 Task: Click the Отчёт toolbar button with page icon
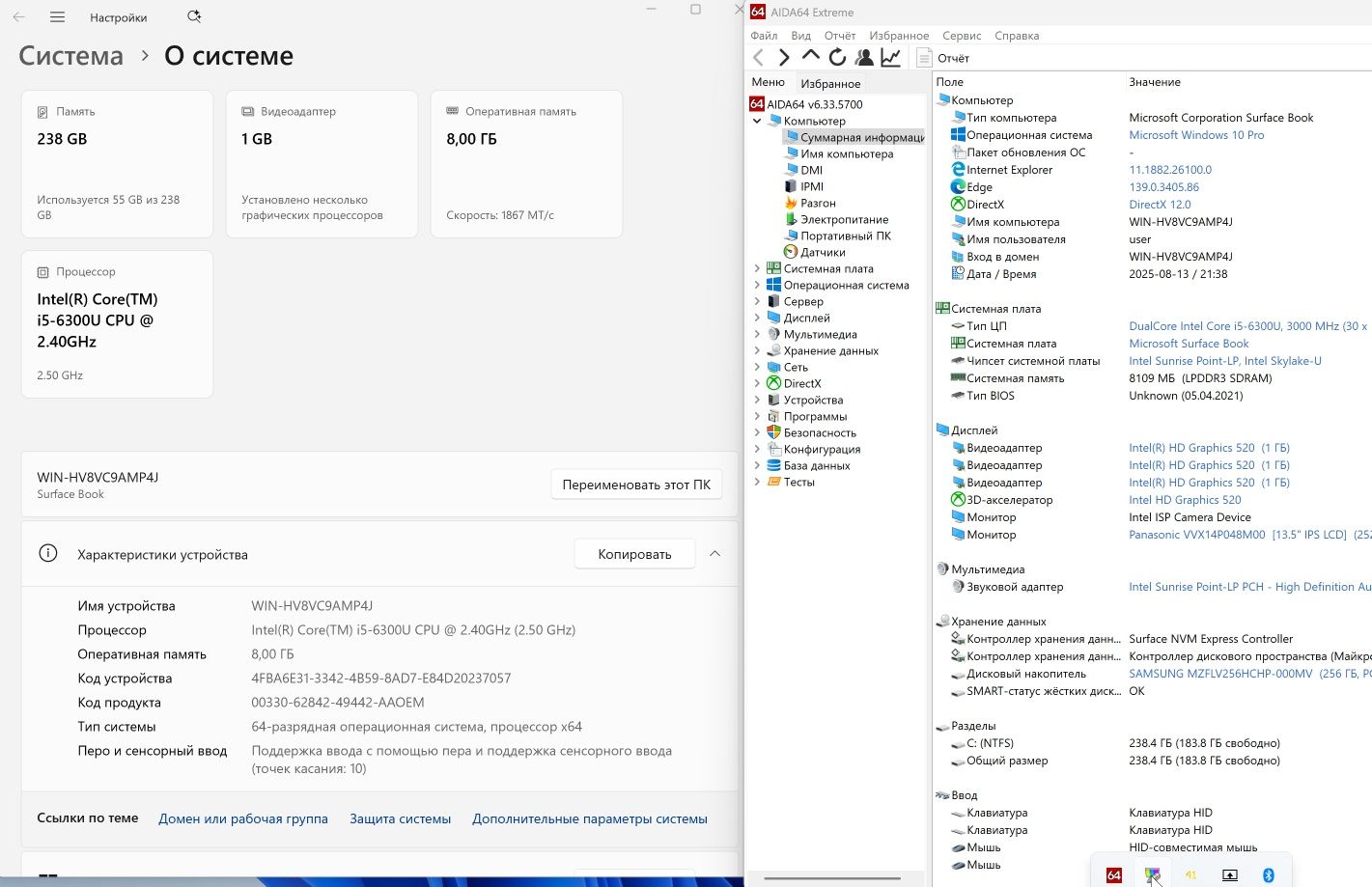click(x=942, y=58)
